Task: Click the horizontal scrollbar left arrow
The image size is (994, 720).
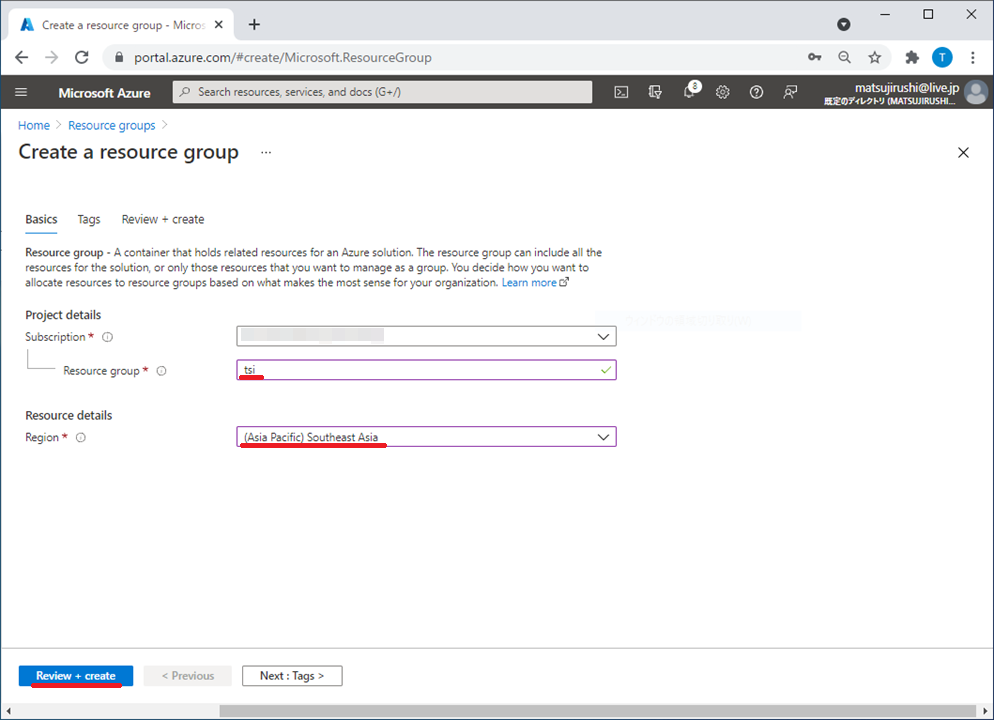Action: [x=8, y=711]
